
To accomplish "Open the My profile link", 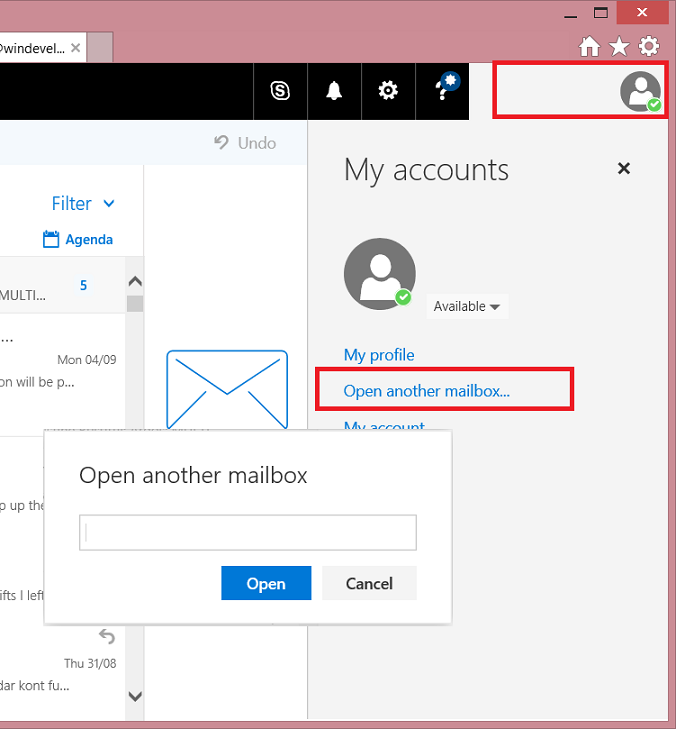I will pos(379,355).
